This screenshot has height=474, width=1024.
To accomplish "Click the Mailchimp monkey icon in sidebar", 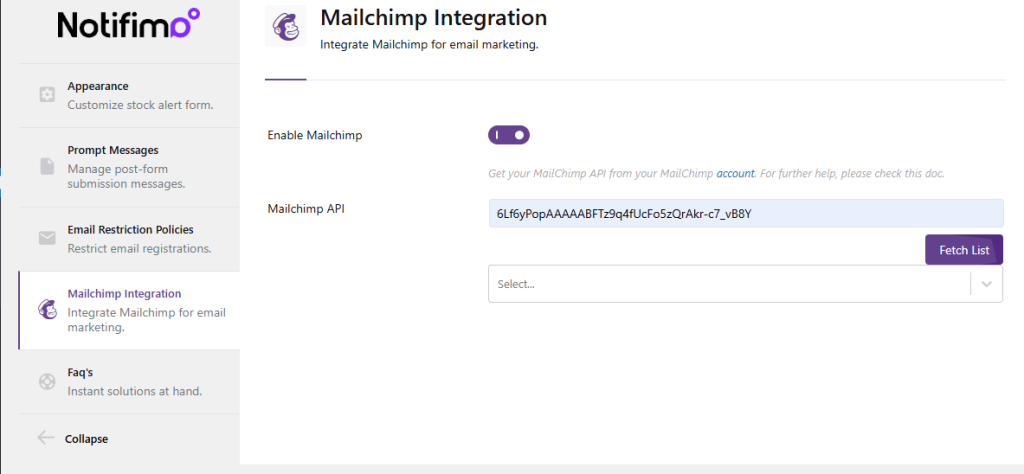I will (47, 310).
